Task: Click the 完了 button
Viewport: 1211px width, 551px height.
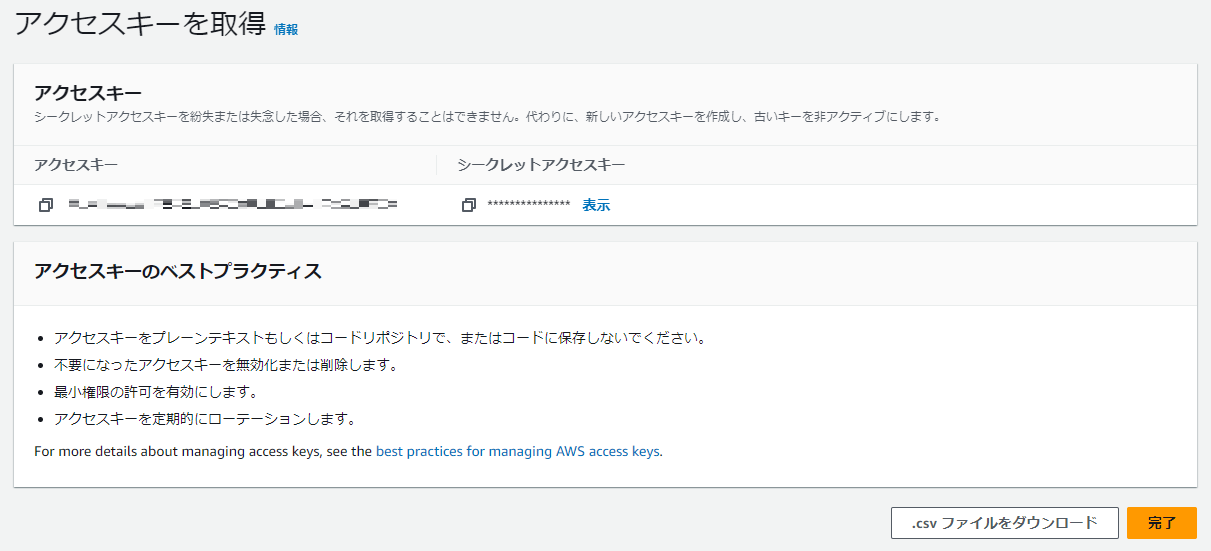Action: [1161, 523]
